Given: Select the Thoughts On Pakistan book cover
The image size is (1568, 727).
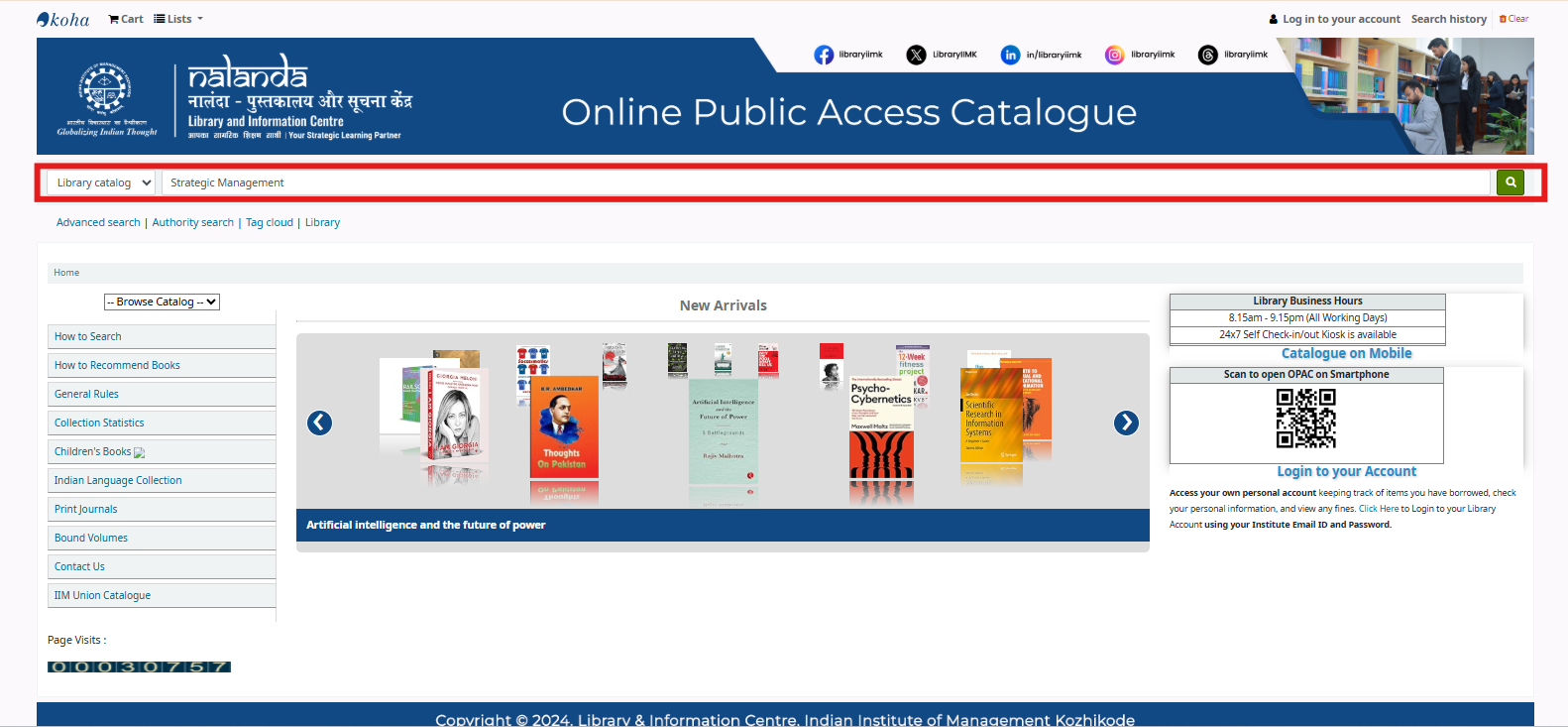Looking at the screenshot, I should pos(563,426).
